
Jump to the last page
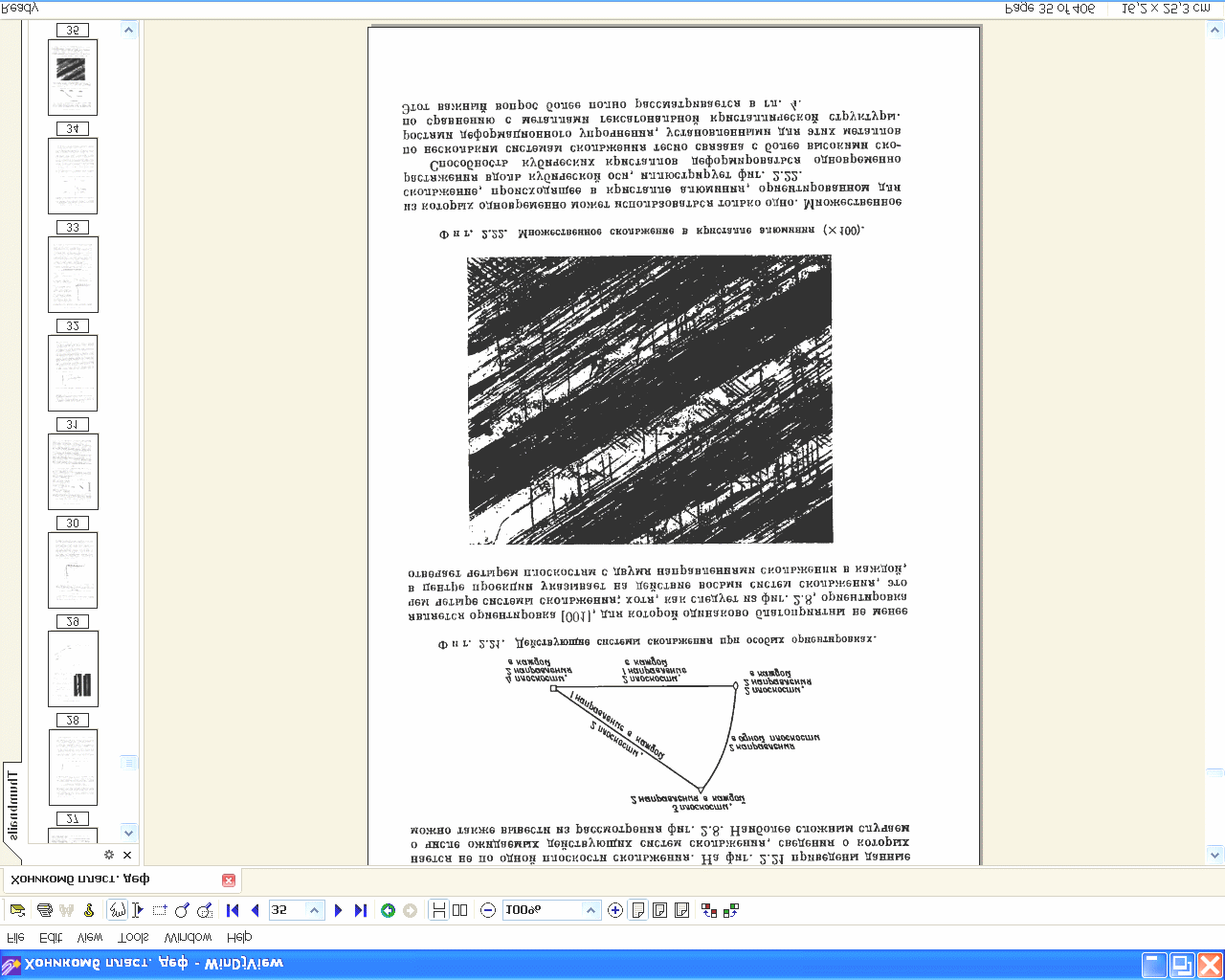[x=361, y=910]
